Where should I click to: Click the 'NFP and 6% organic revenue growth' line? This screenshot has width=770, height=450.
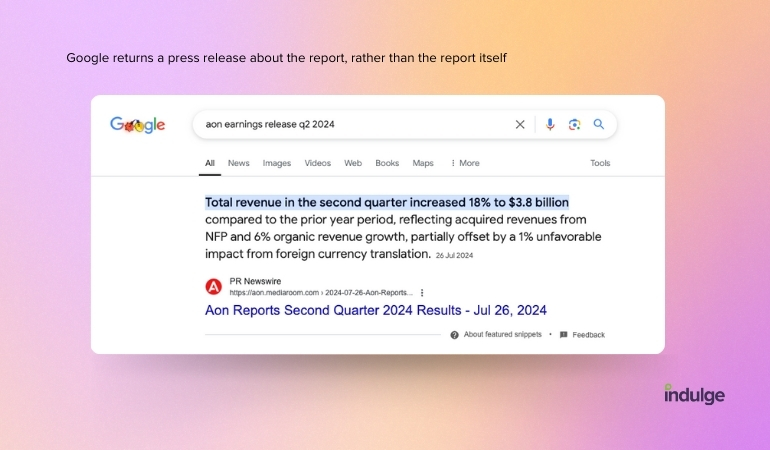(x=403, y=237)
